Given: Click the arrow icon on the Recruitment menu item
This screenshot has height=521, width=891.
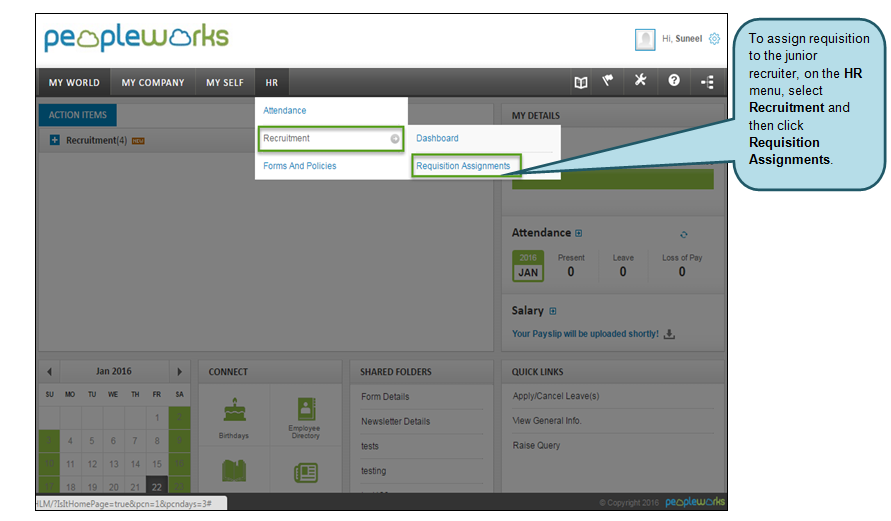Looking at the screenshot, I should [394, 139].
